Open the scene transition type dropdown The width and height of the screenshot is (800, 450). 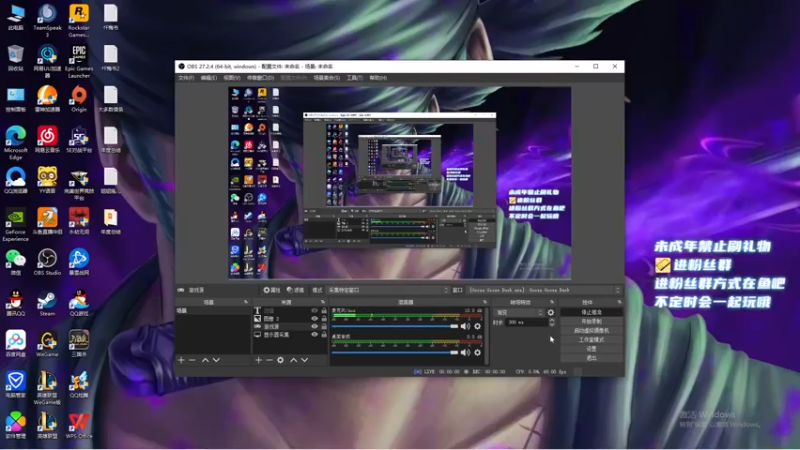[519, 312]
